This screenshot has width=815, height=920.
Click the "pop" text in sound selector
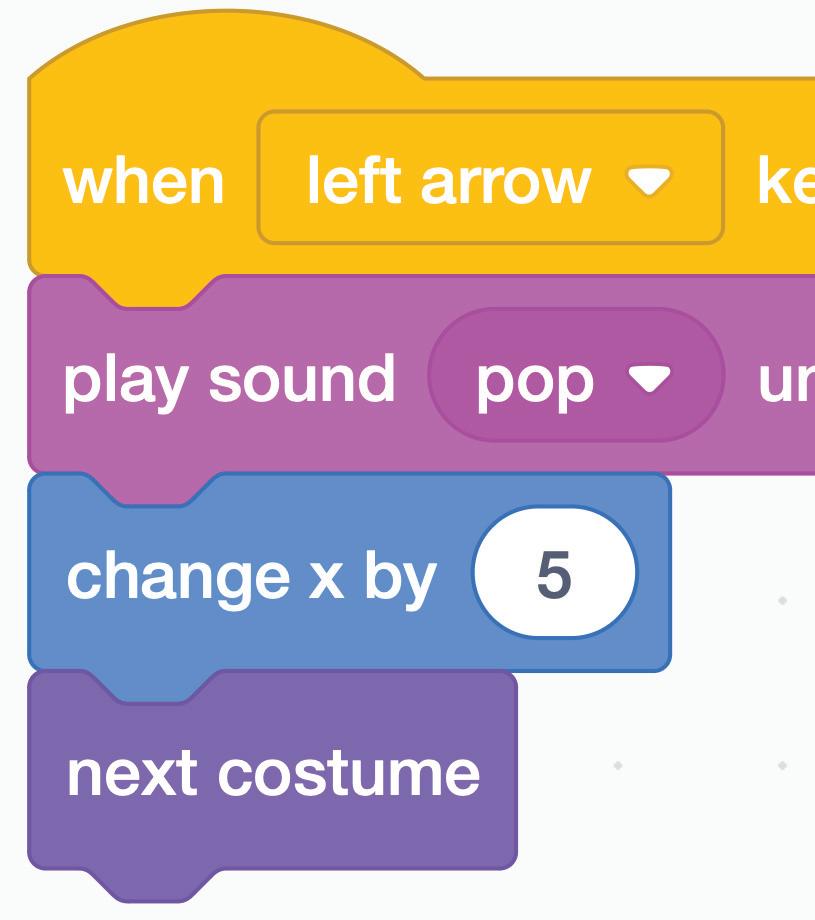pyautogui.click(x=533, y=381)
